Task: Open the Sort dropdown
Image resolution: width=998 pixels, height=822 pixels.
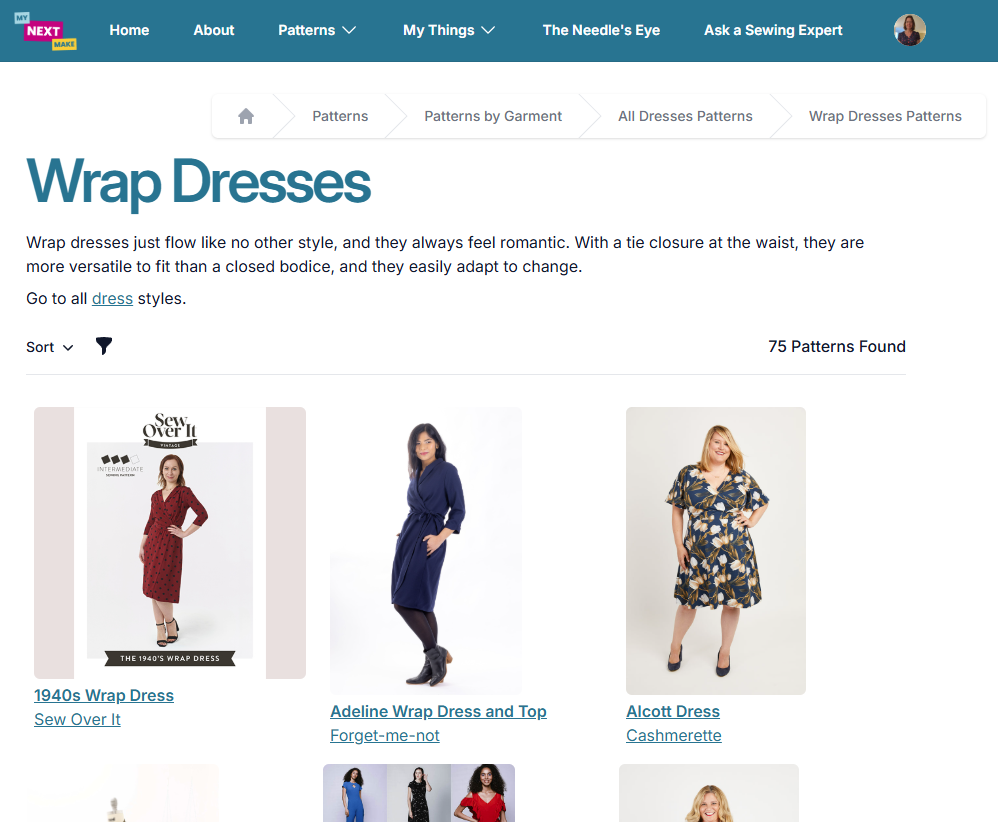Action: coord(50,347)
